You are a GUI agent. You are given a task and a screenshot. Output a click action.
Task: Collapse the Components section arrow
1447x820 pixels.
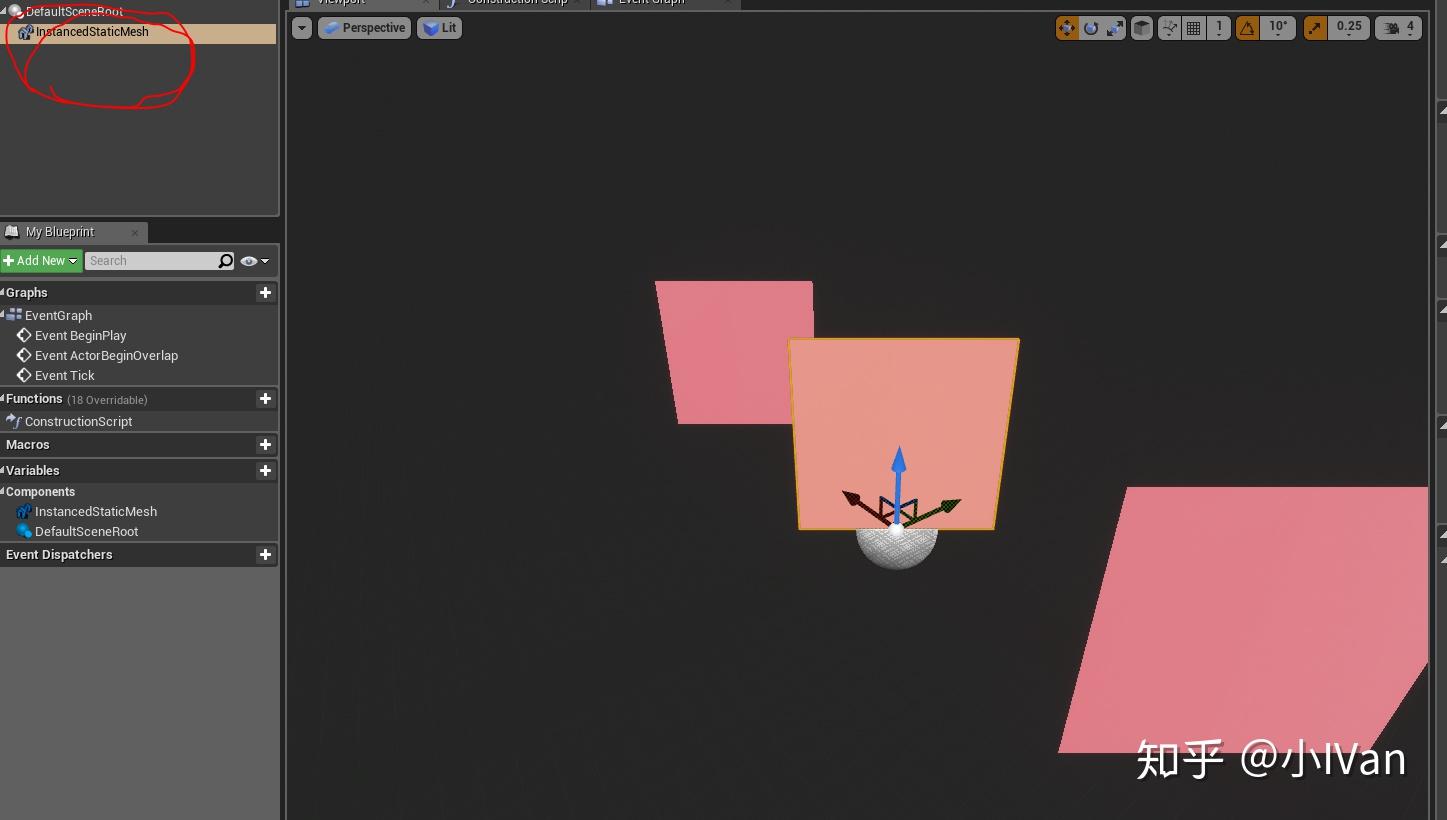[3, 491]
